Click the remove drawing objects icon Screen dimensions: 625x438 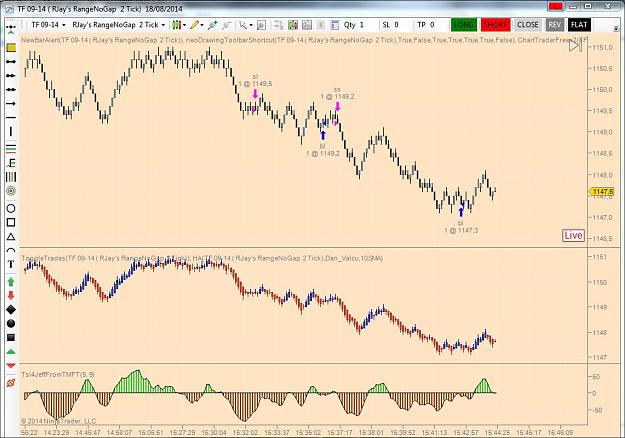[11, 383]
